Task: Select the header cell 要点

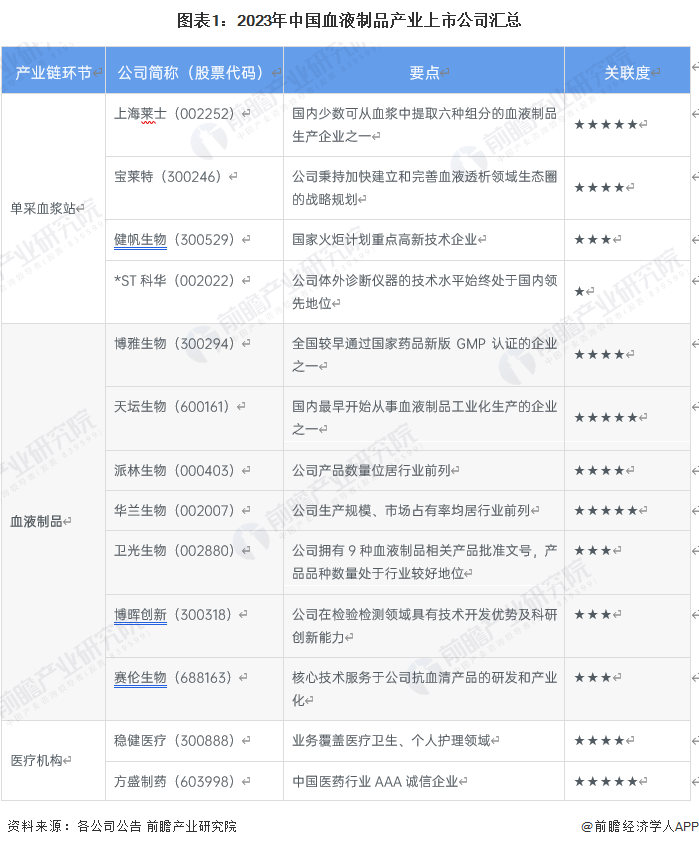Action: [424, 70]
